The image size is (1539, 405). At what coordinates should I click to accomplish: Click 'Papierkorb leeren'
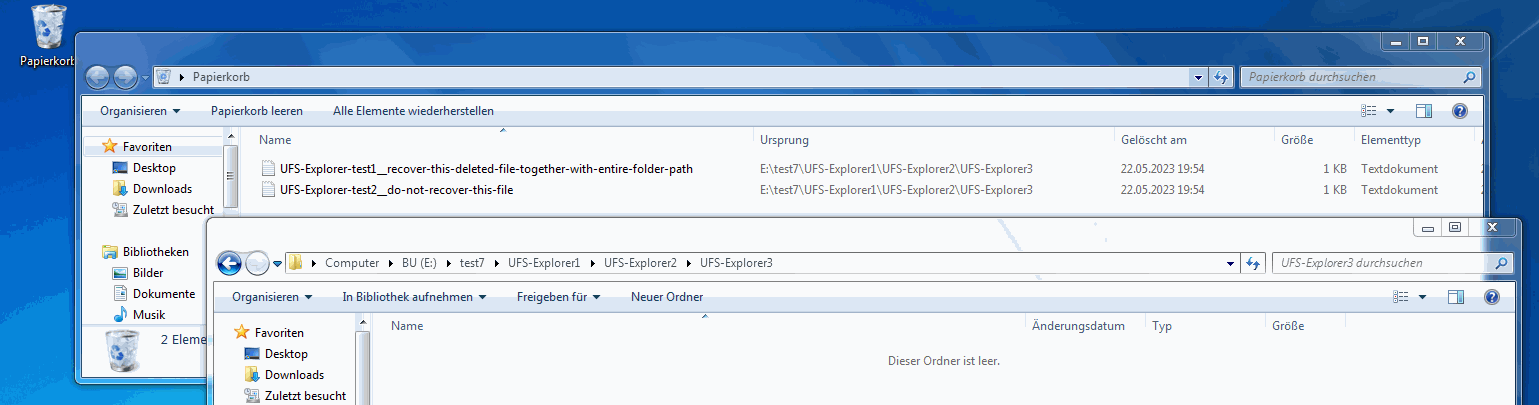[257, 111]
